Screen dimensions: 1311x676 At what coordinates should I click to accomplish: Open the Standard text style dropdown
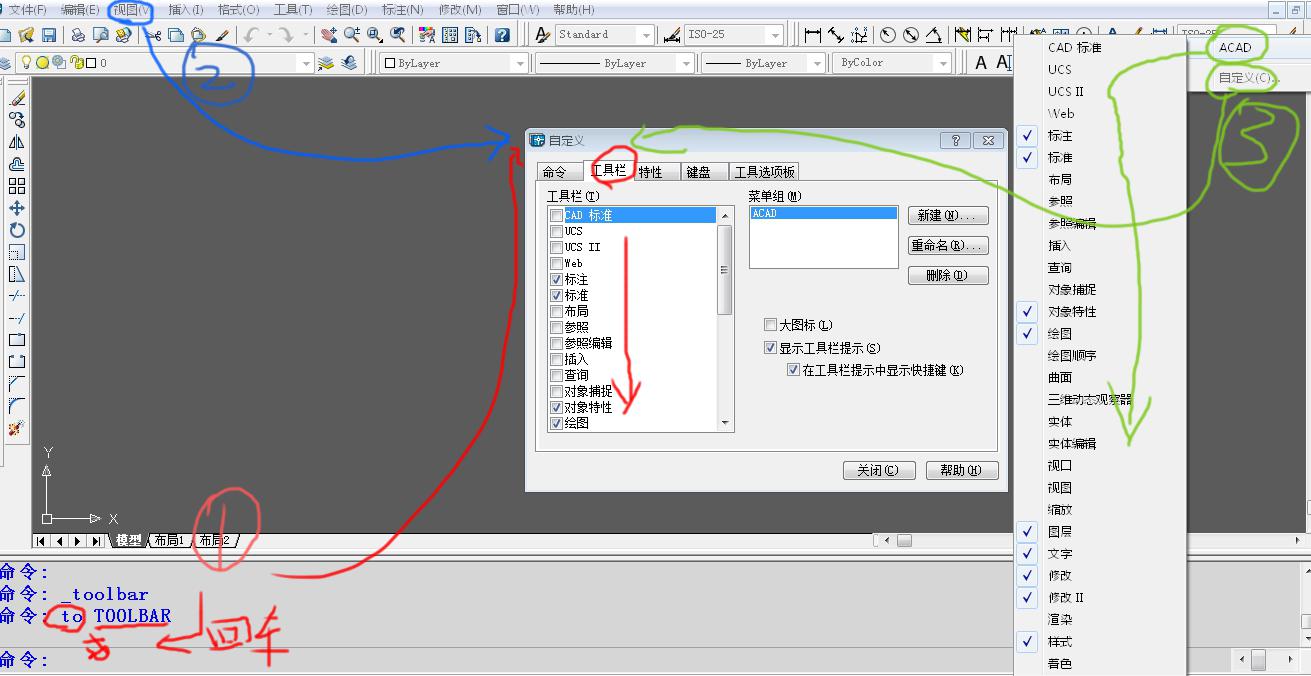pyautogui.click(x=645, y=35)
